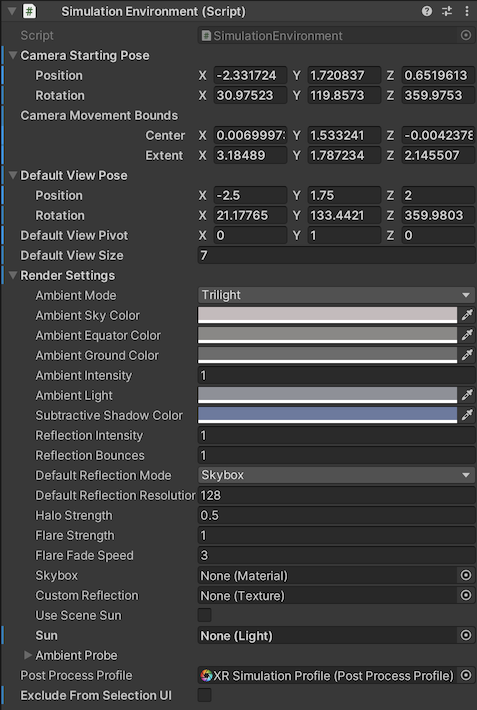Screen dimensions: 477x710
Task: Open object picker for the Script field
Action: [466, 35]
